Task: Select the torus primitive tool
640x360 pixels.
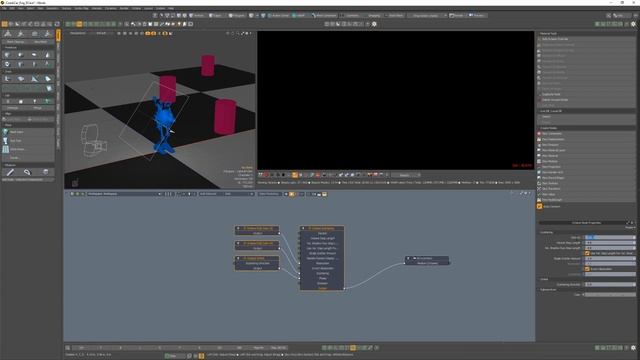Action: [7, 64]
